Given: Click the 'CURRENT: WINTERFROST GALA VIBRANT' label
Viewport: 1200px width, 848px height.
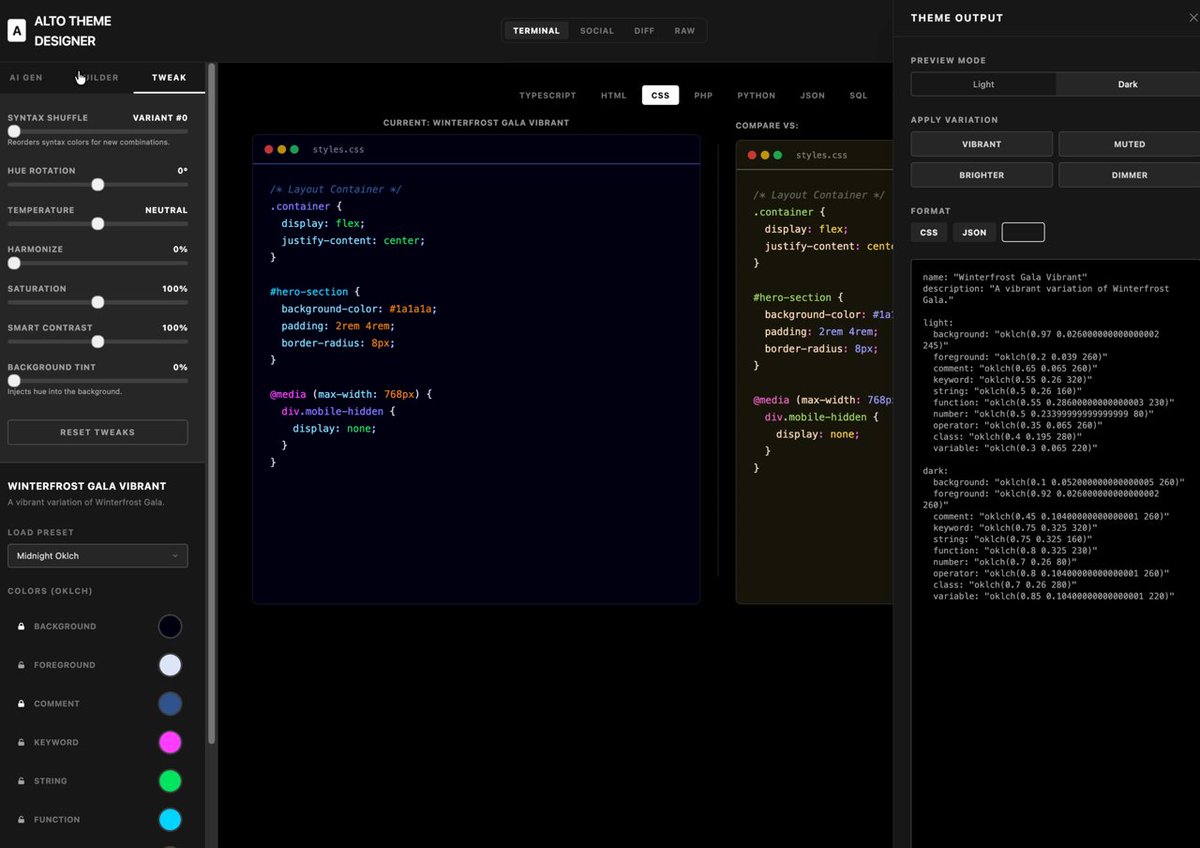Looking at the screenshot, I should (476, 123).
